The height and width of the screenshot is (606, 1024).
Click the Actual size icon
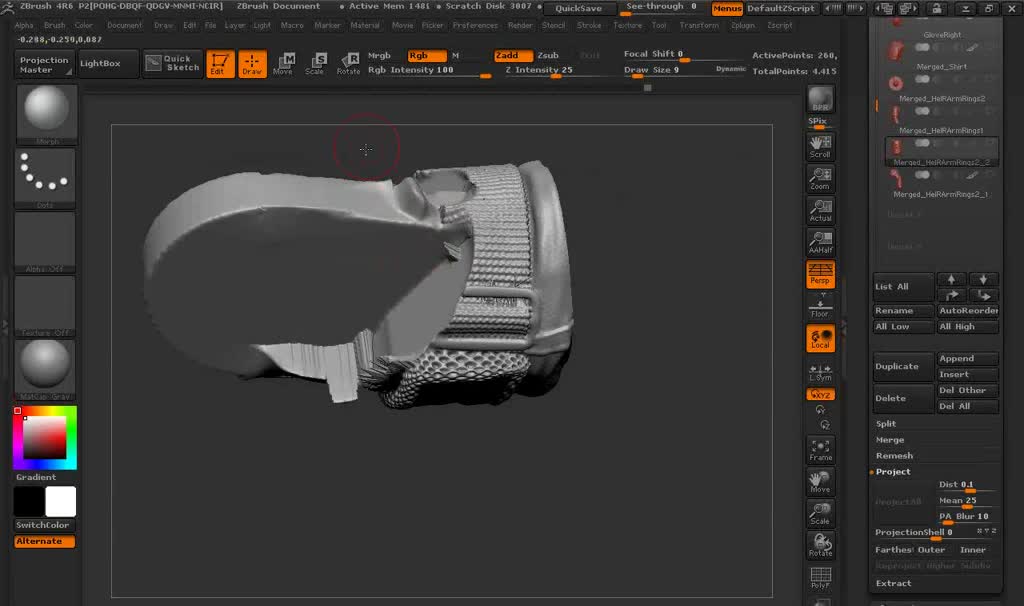pyautogui.click(x=820, y=210)
